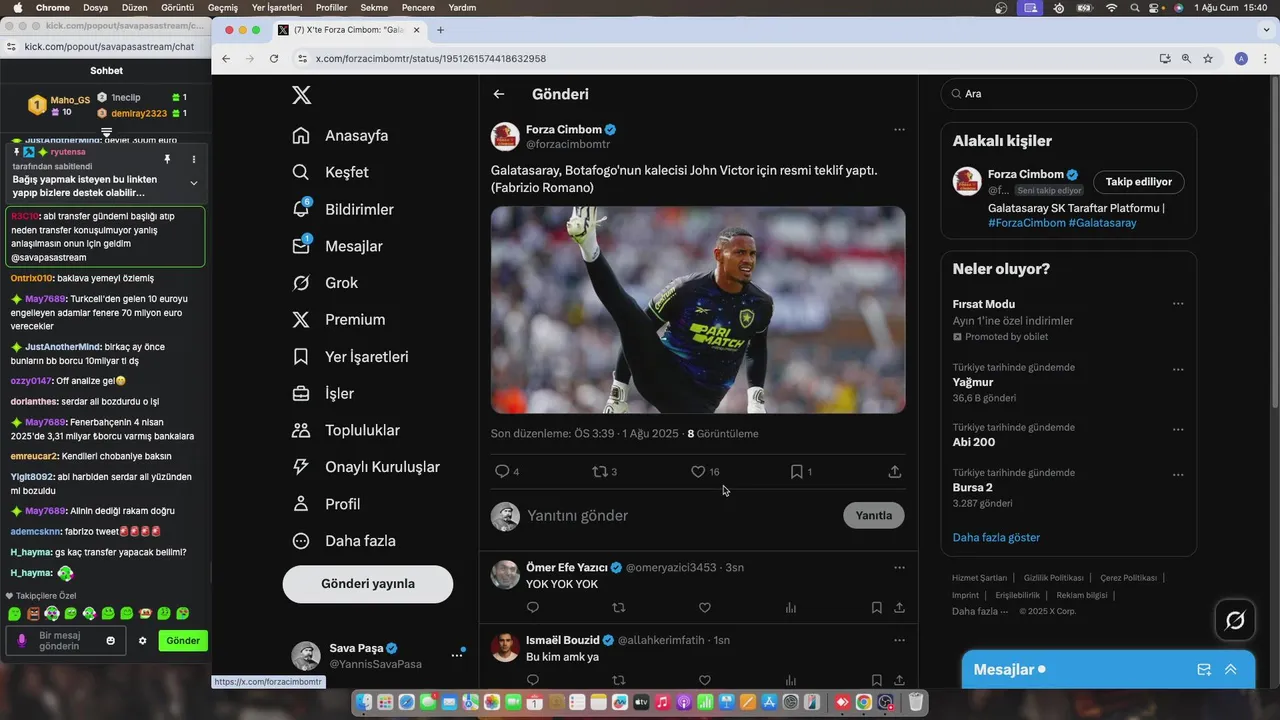
Task: Click the Yanıtla button
Action: (874, 516)
